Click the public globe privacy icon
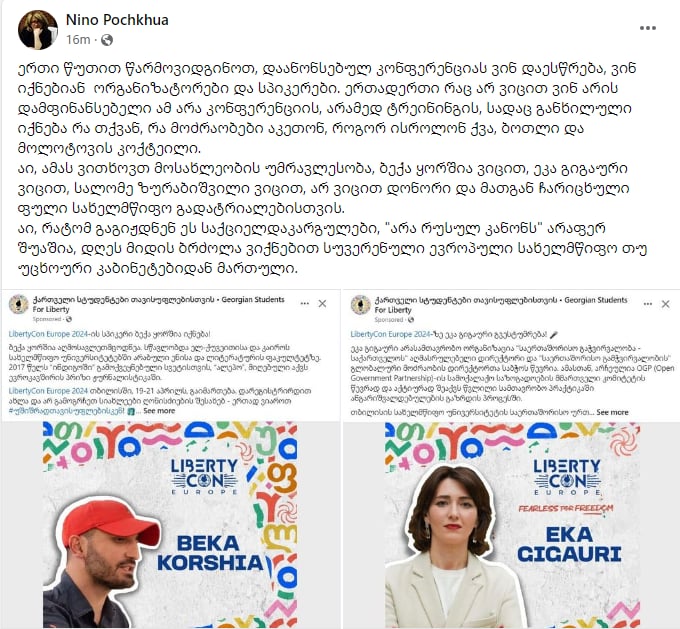This screenshot has width=680, height=629. pos(107,40)
